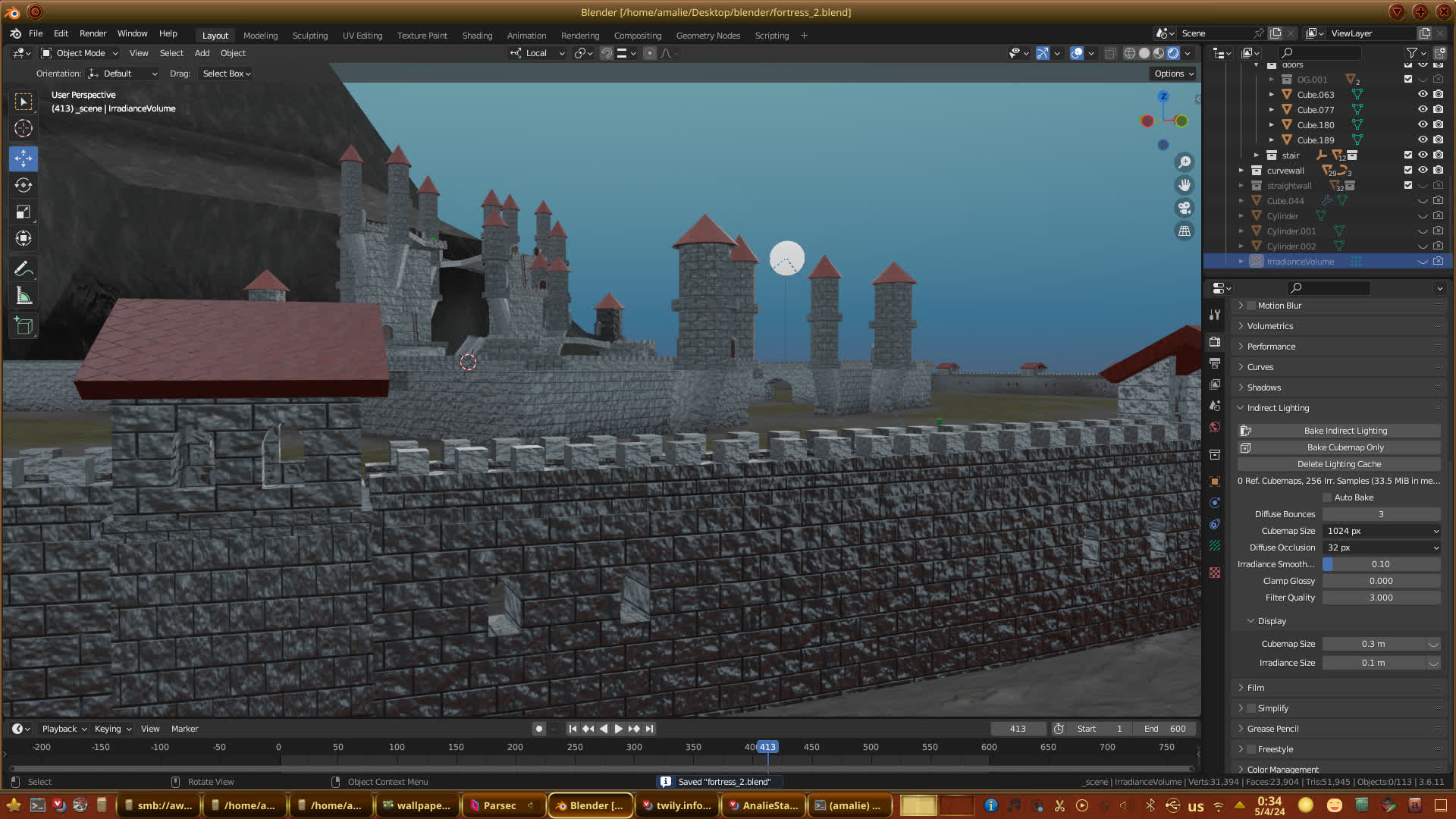Image resolution: width=1456 pixels, height=819 pixels.
Task: Adjust the Irradiance Smoothing slider
Action: [1380, 564]
